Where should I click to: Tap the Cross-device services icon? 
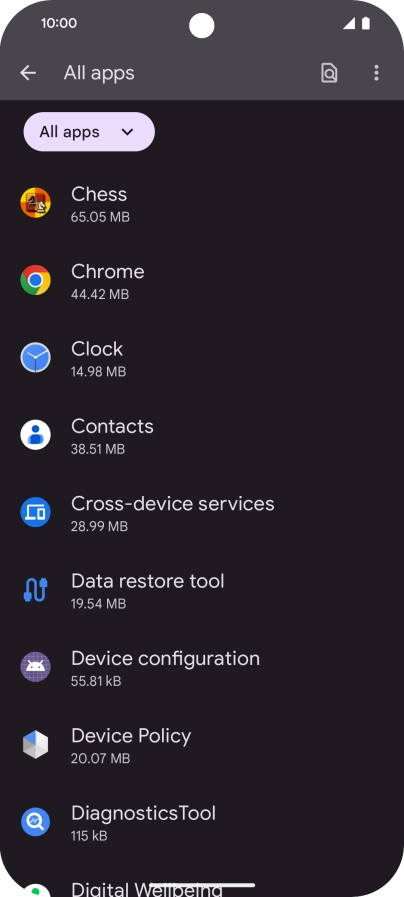35,512
